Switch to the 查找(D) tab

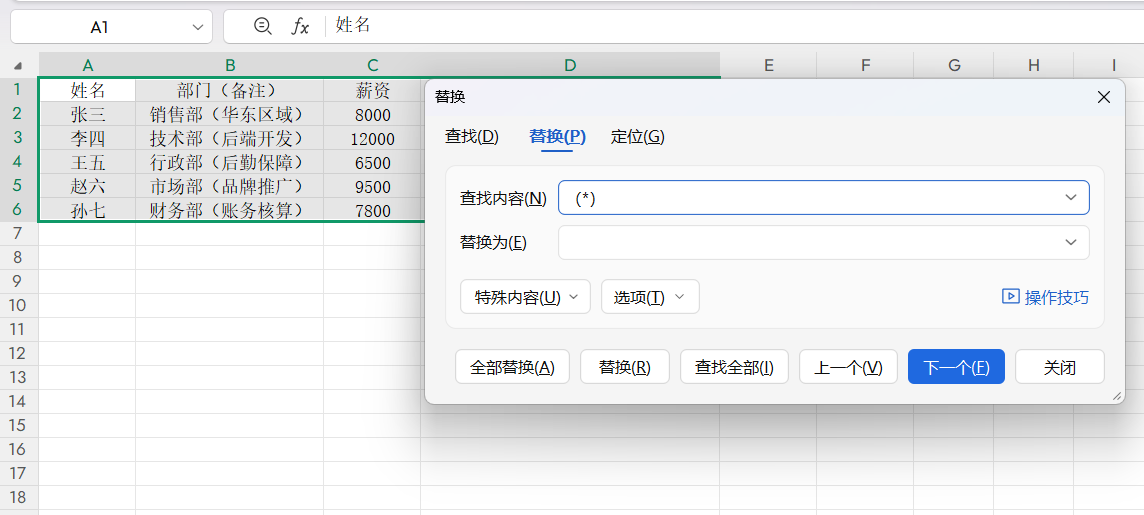tap(472, 137)
